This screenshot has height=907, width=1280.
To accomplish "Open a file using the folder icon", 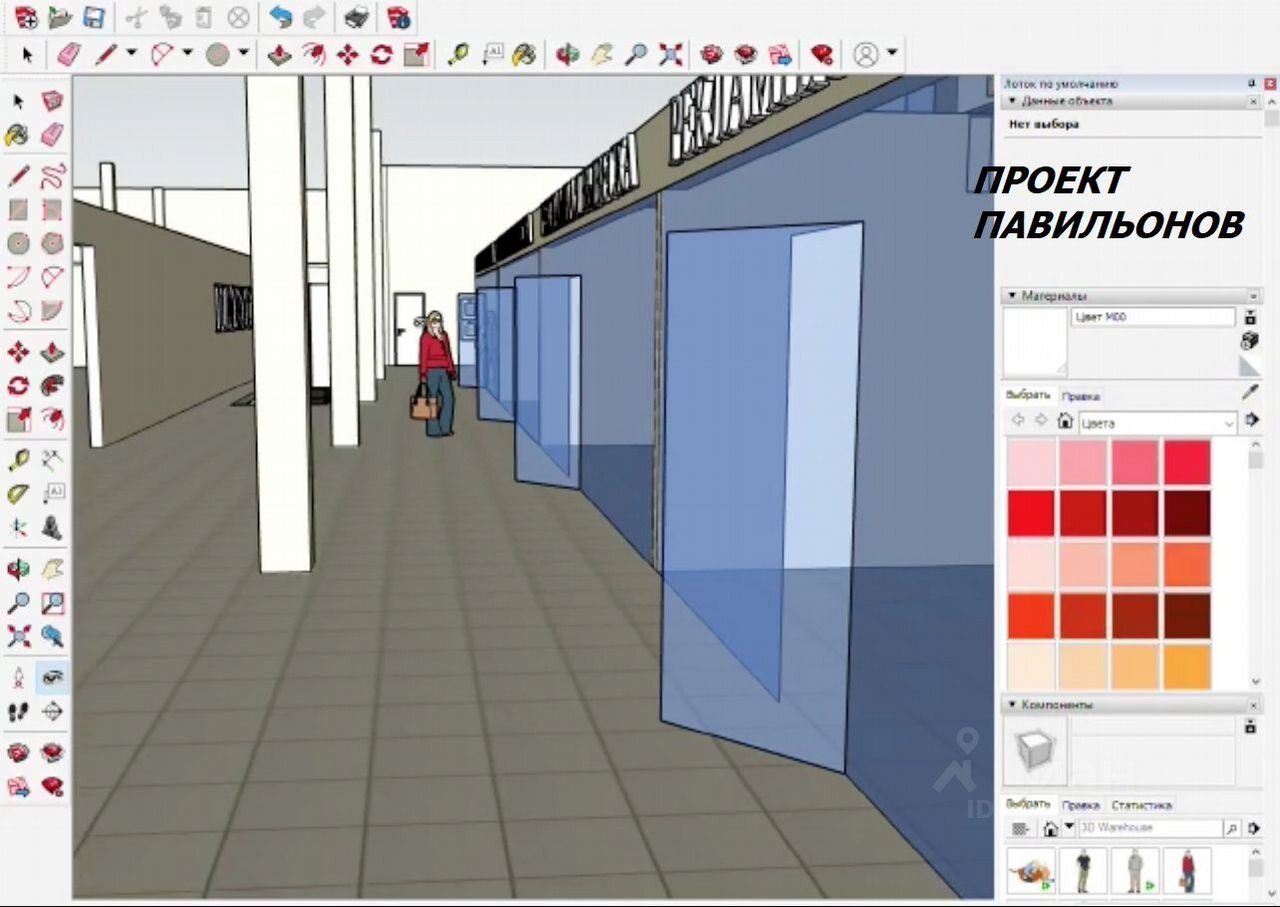I will tap(60, 17).
